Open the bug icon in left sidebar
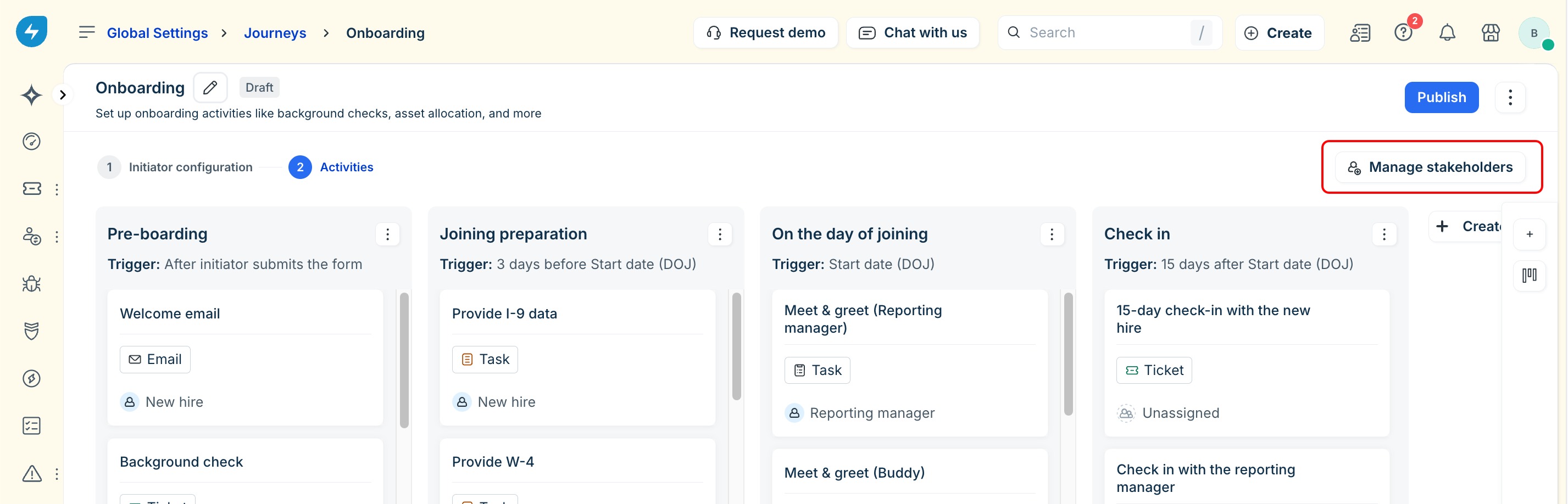Screen dimensions: 1568x504 32,284
